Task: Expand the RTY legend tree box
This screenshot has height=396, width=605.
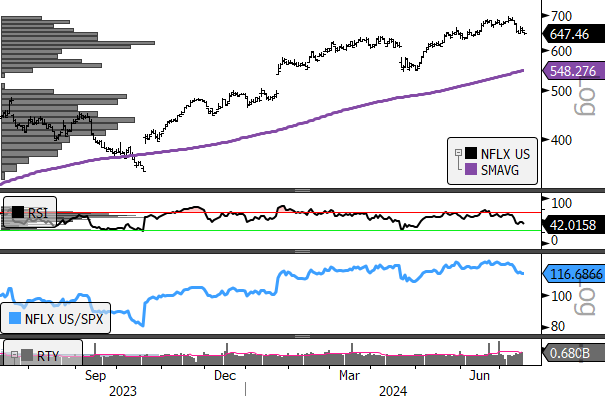Action: click(x=14, y=355)
